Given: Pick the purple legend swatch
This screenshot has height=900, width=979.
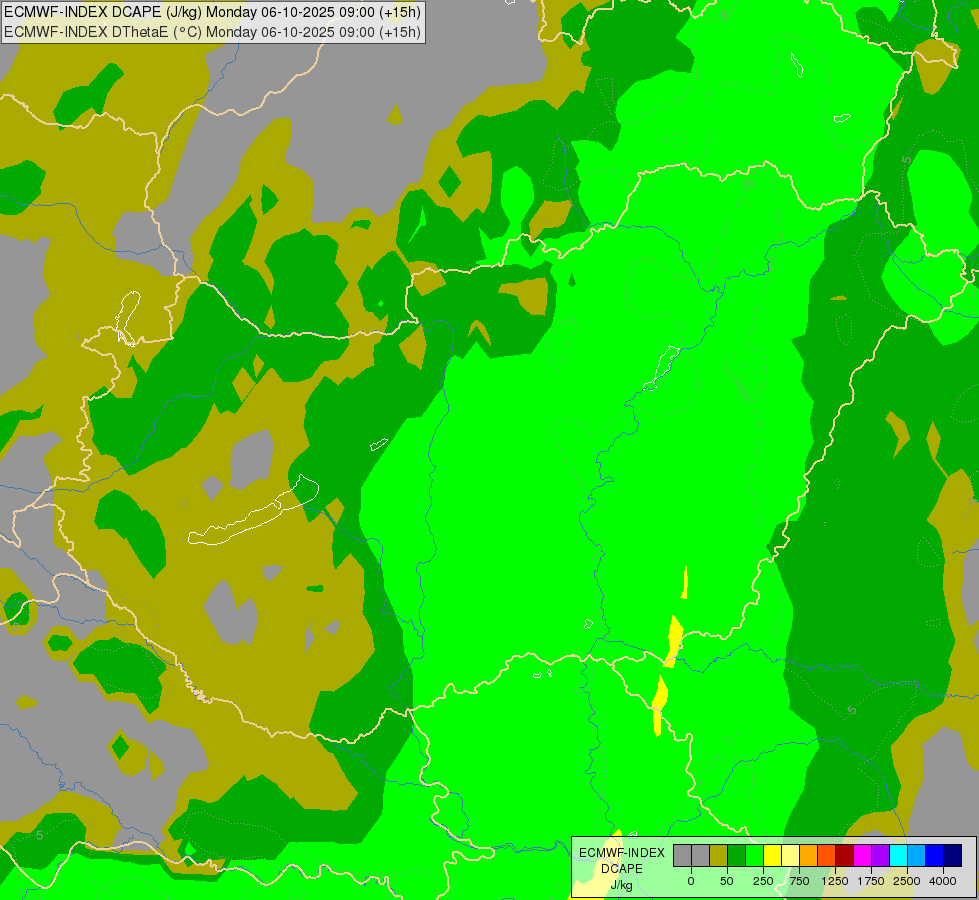Looking at the screenshot, I should pyautogui.click(x=880, y=856).
